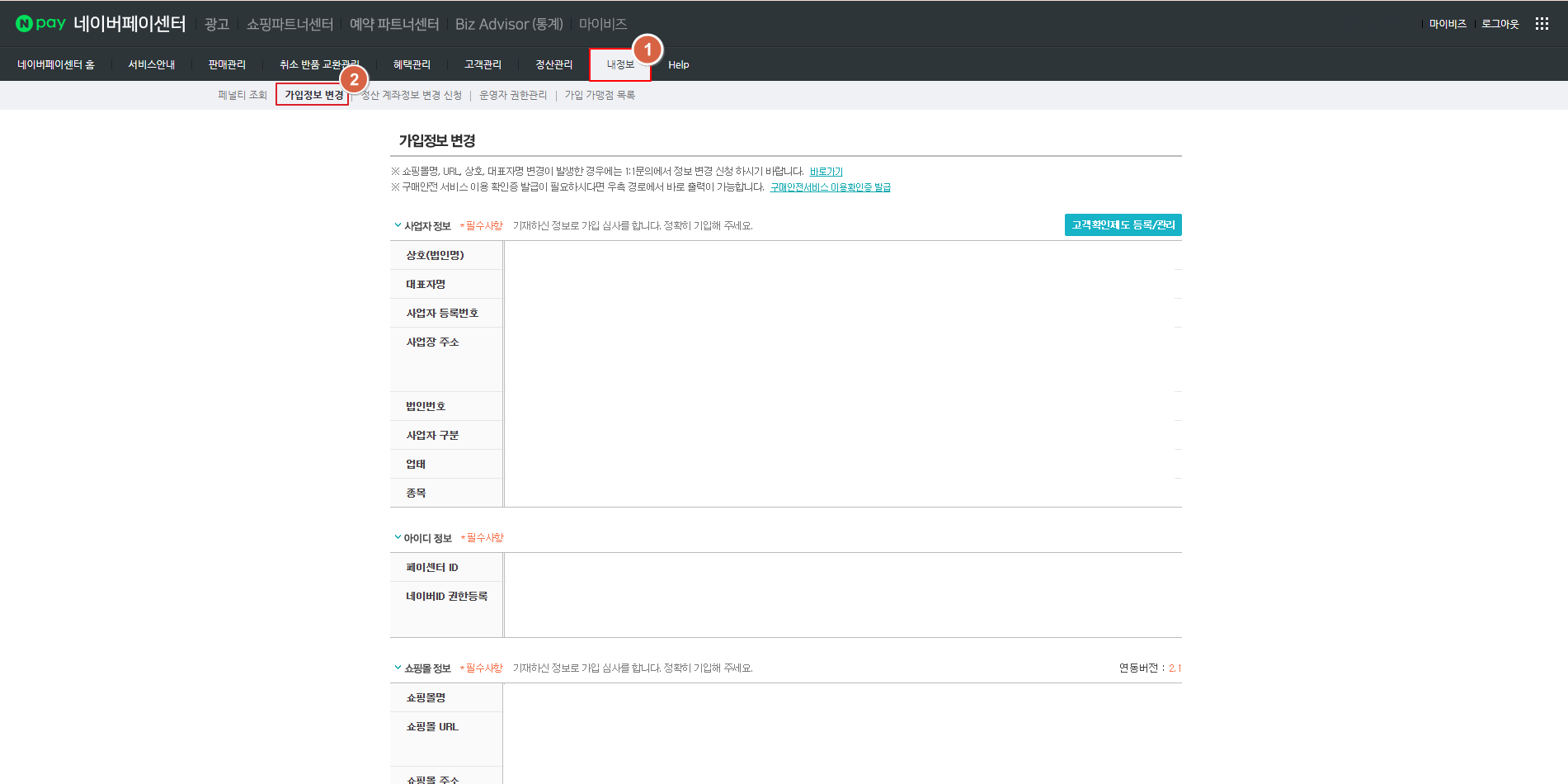Select the 가입정보 변경 submenu
Screen dimensions: 1568x784
click(313, 95)
